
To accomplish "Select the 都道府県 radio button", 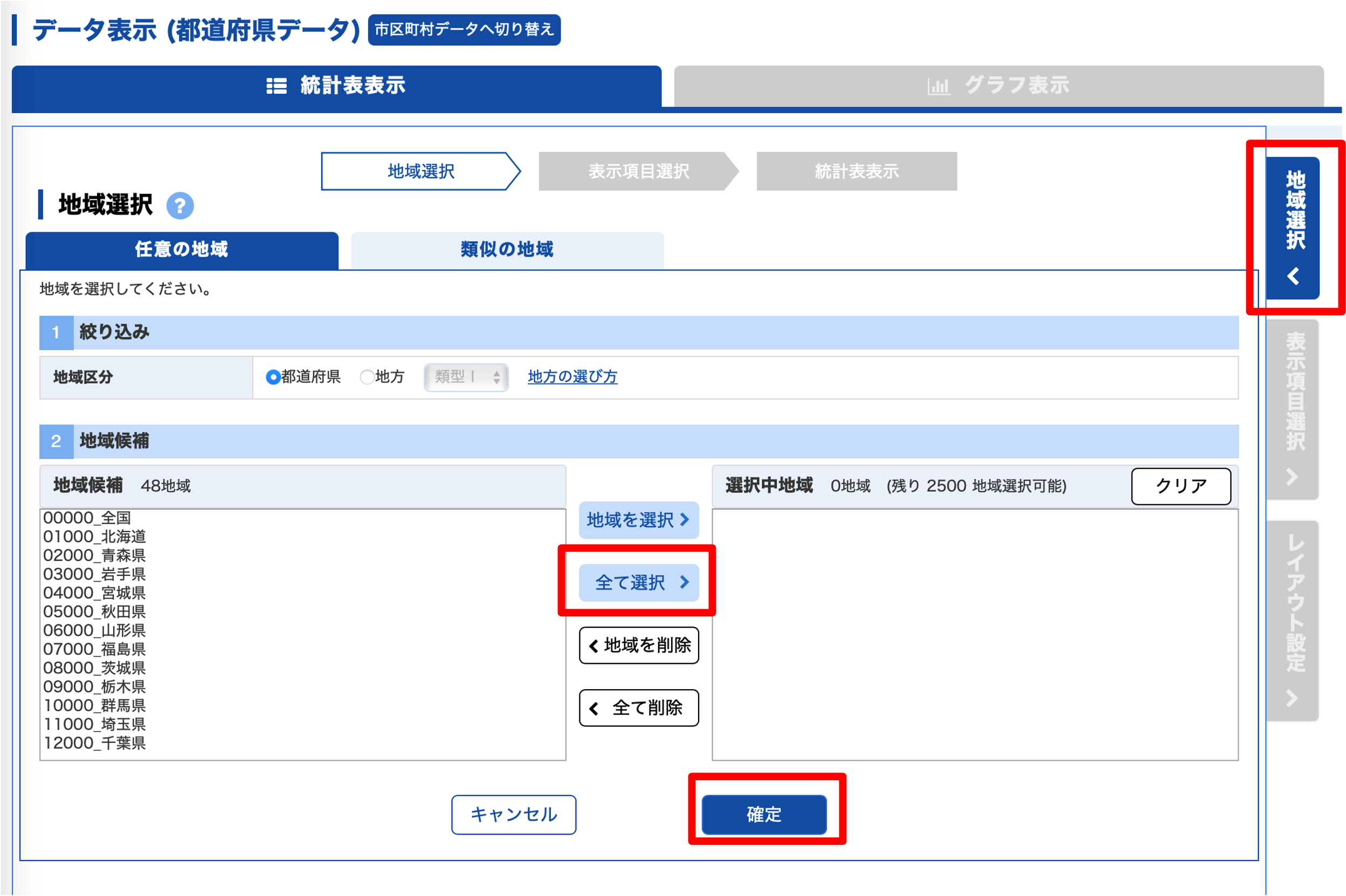I will 273,377.
